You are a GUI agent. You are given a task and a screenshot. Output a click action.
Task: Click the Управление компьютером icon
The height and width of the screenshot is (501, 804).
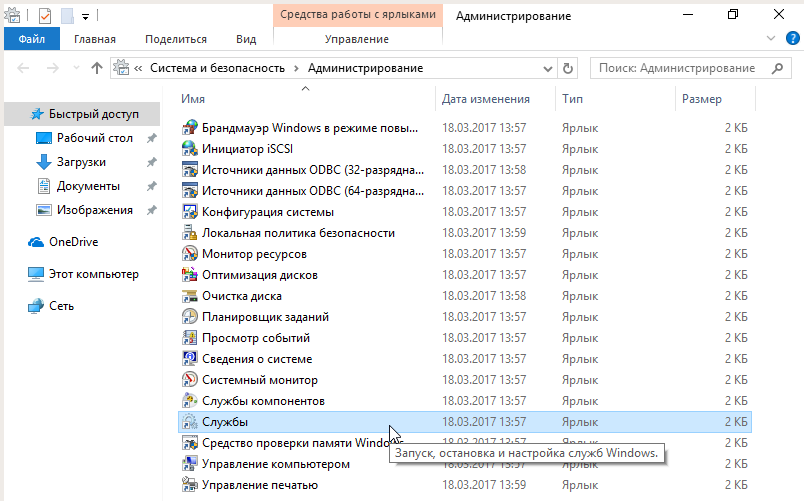click(190, 464)
